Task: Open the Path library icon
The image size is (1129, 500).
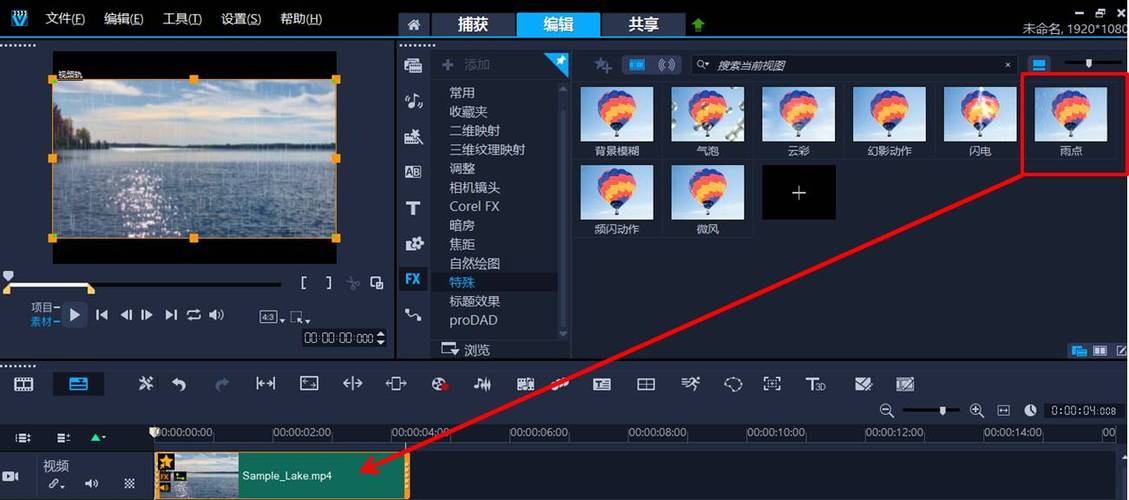Action: tap(413, 314)
